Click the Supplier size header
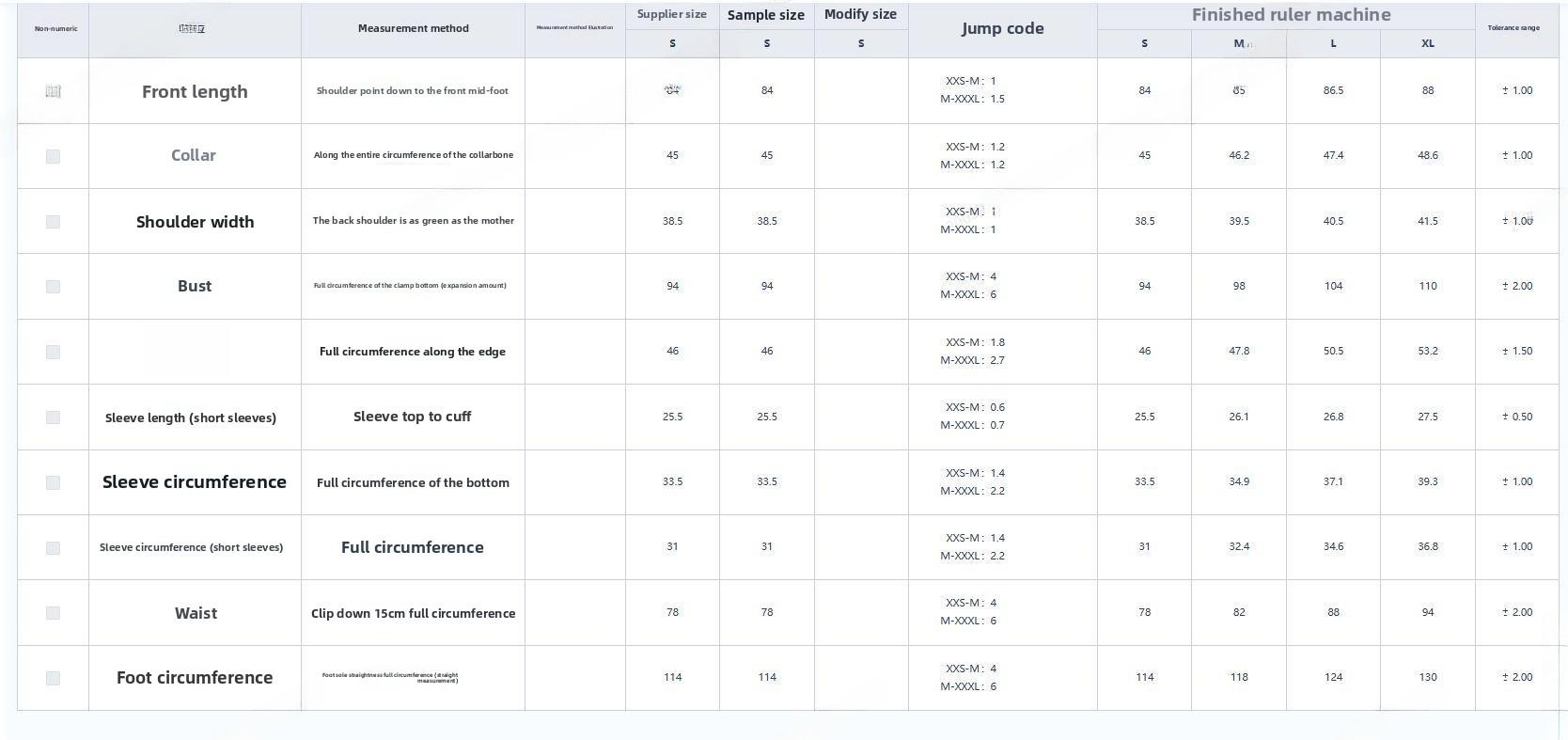 coord(671,15)
